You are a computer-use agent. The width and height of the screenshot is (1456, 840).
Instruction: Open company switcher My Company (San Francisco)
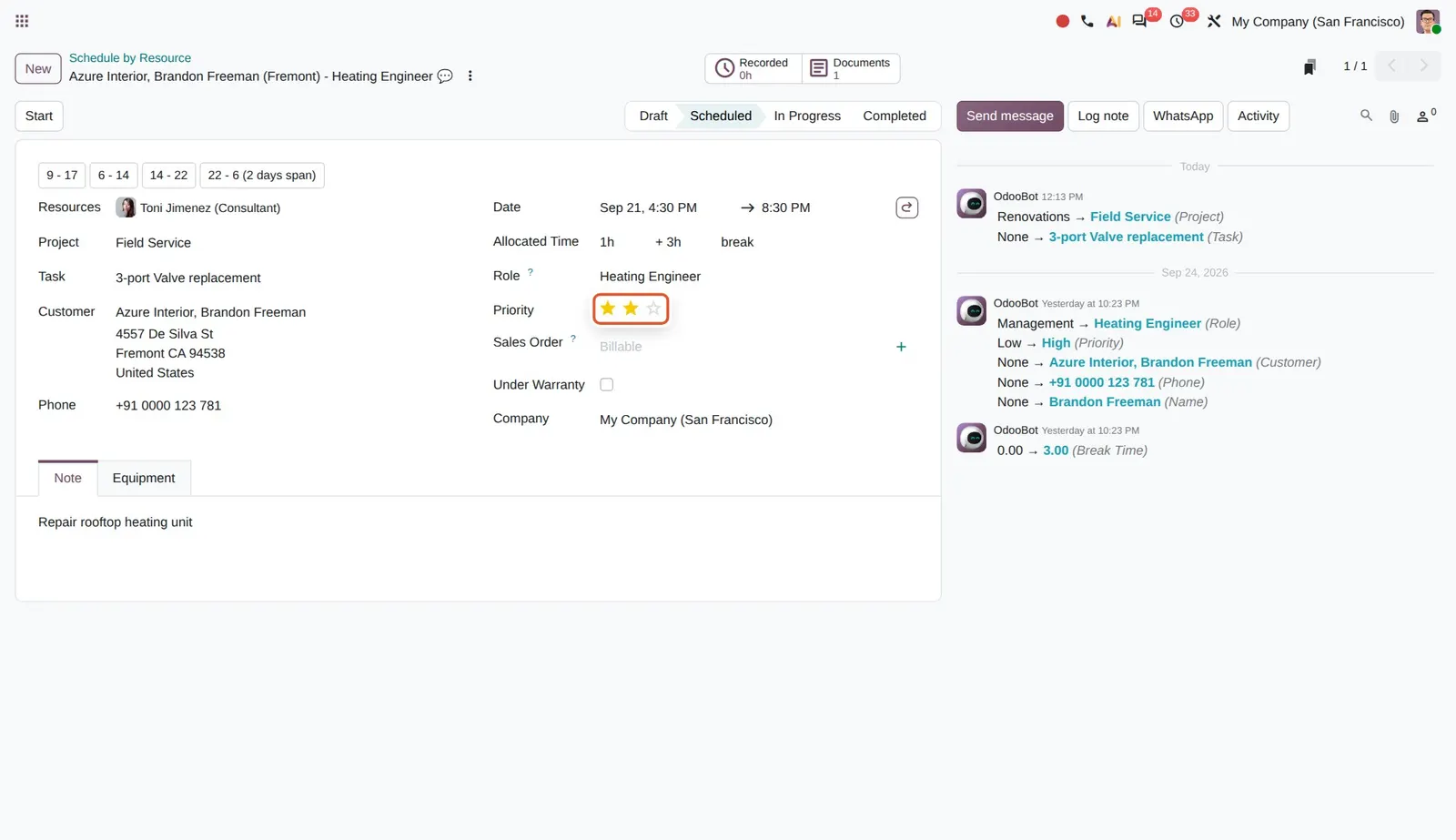[x=1318, y=22]
